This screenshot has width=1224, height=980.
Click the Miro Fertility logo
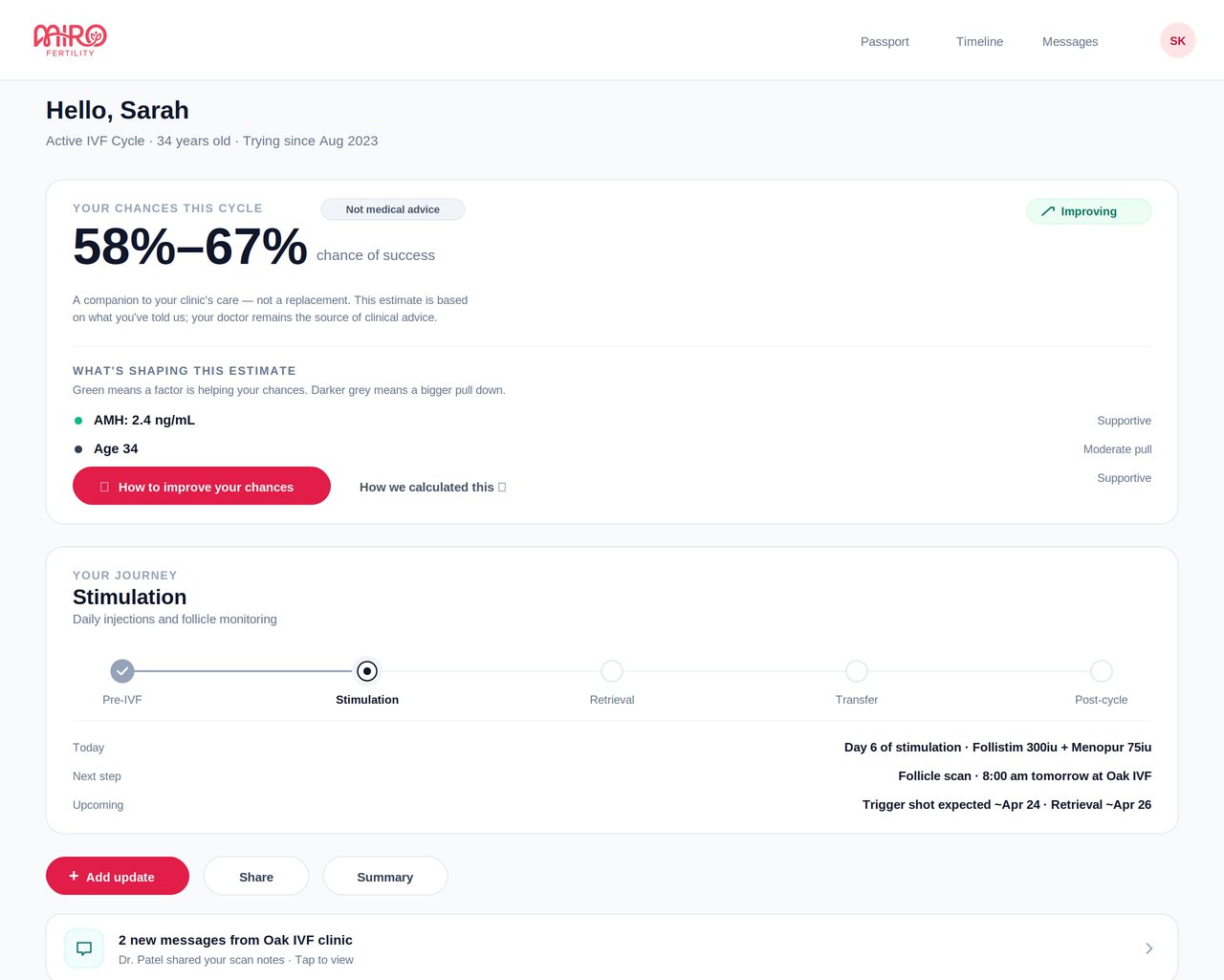[x=70, y=40]
